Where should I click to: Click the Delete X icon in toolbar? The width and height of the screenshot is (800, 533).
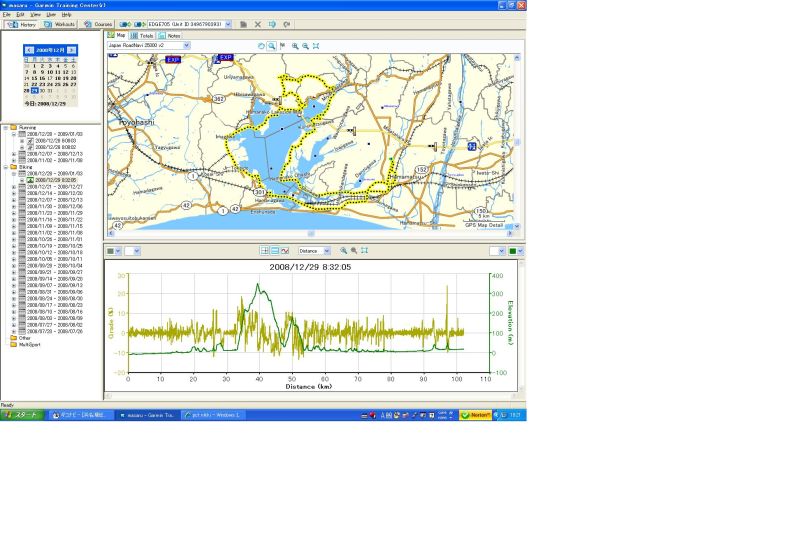258,24
